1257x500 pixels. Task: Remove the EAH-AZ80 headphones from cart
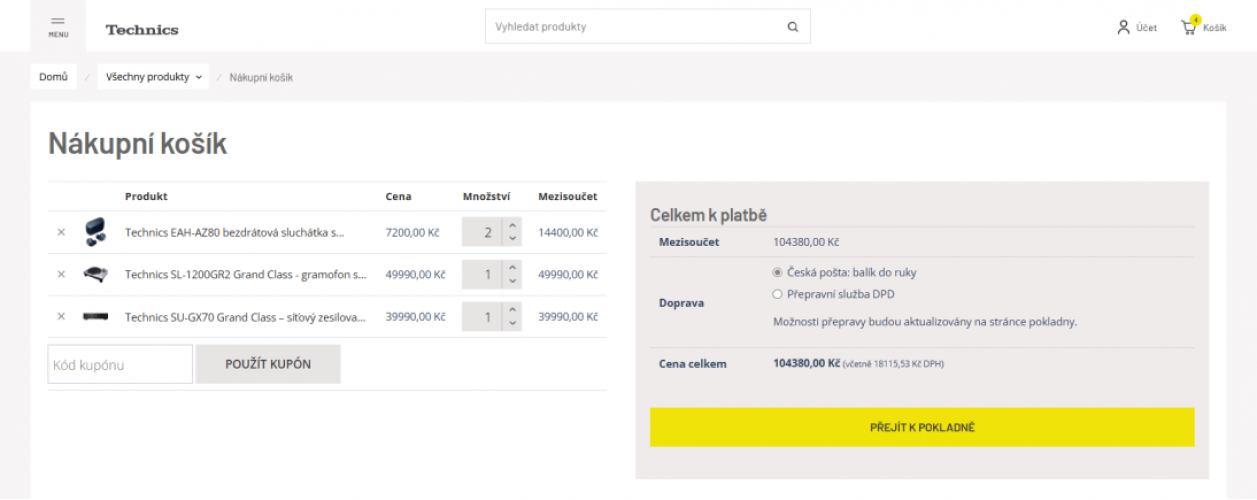click(61, 232)
